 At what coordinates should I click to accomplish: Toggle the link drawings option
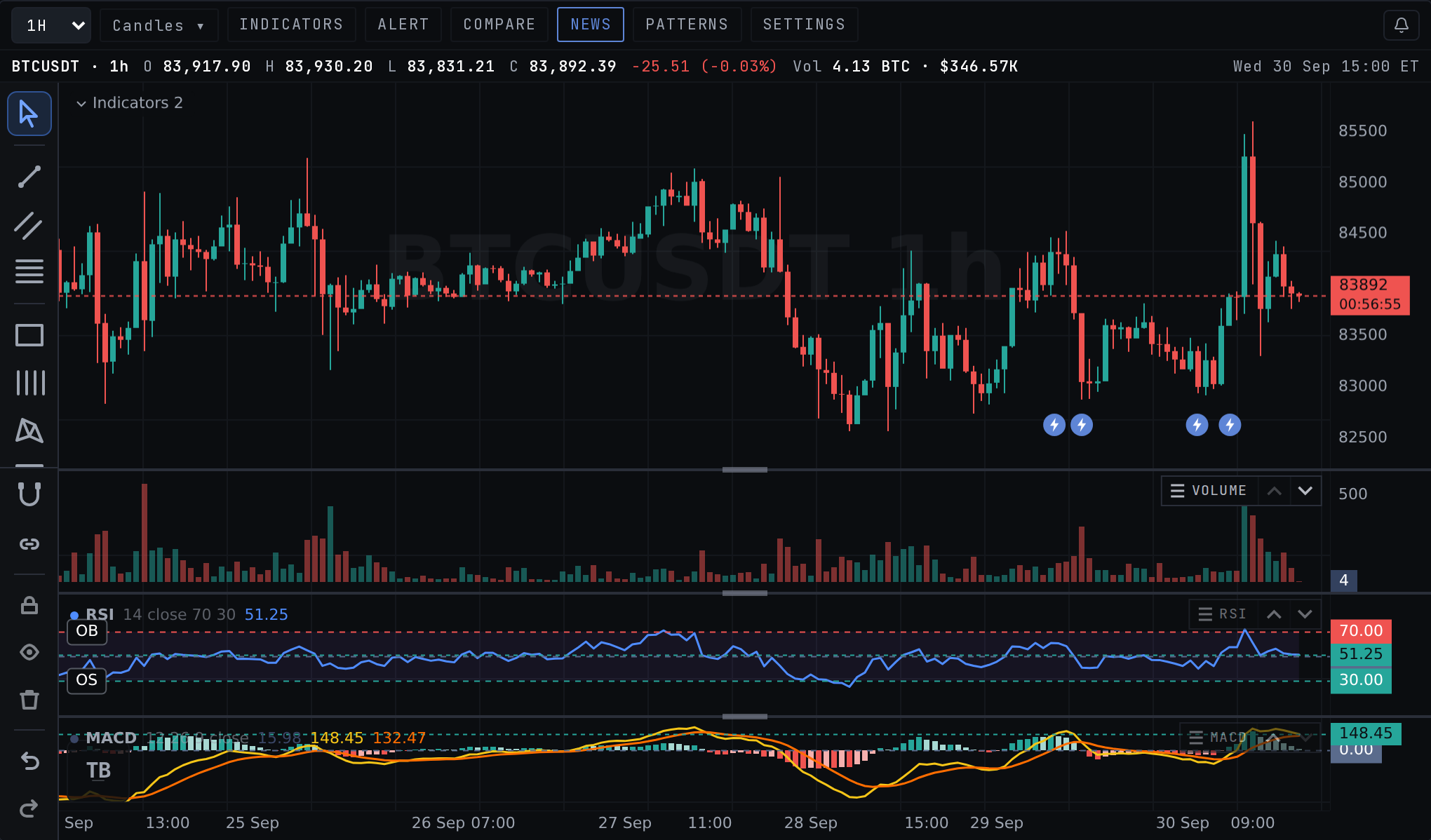pos(29,544)
